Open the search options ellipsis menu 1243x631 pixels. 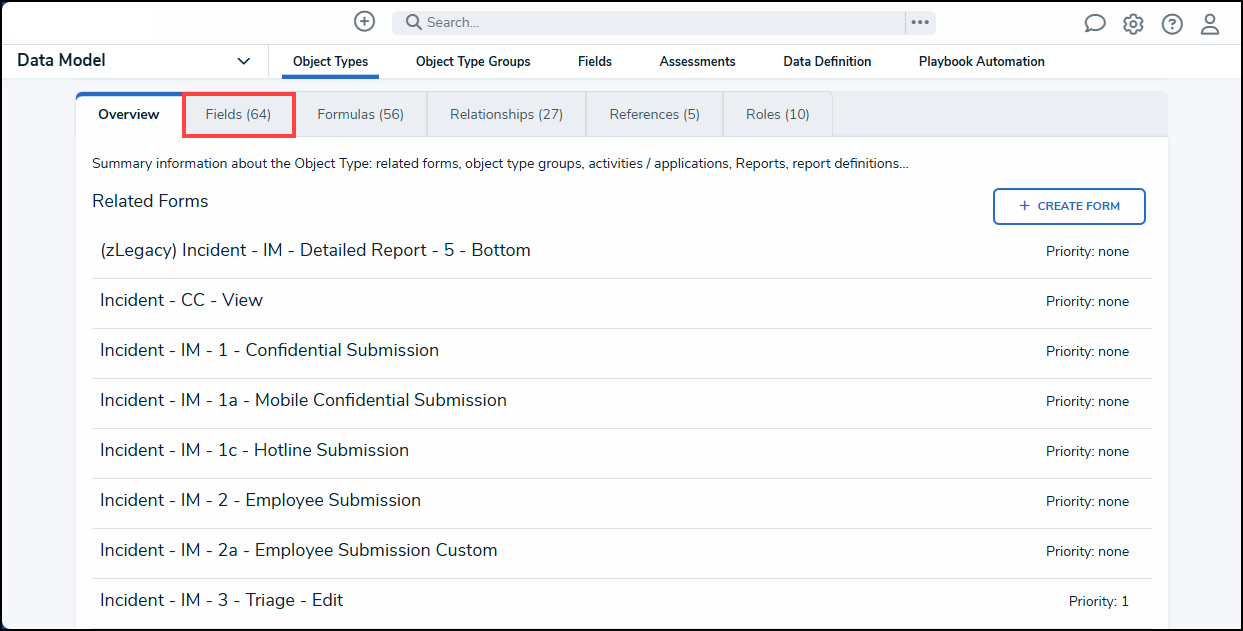tap(920, 22)
